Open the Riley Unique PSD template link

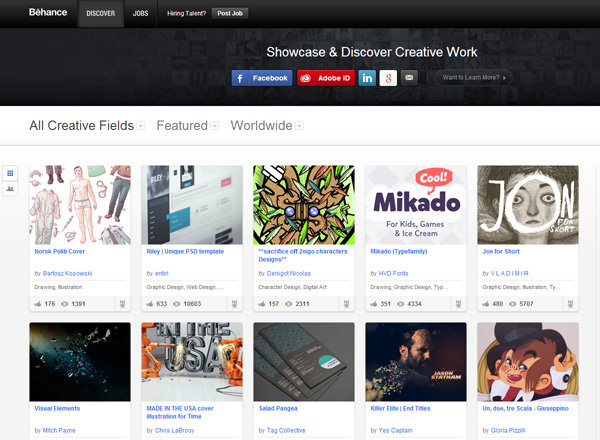[185, 251]
